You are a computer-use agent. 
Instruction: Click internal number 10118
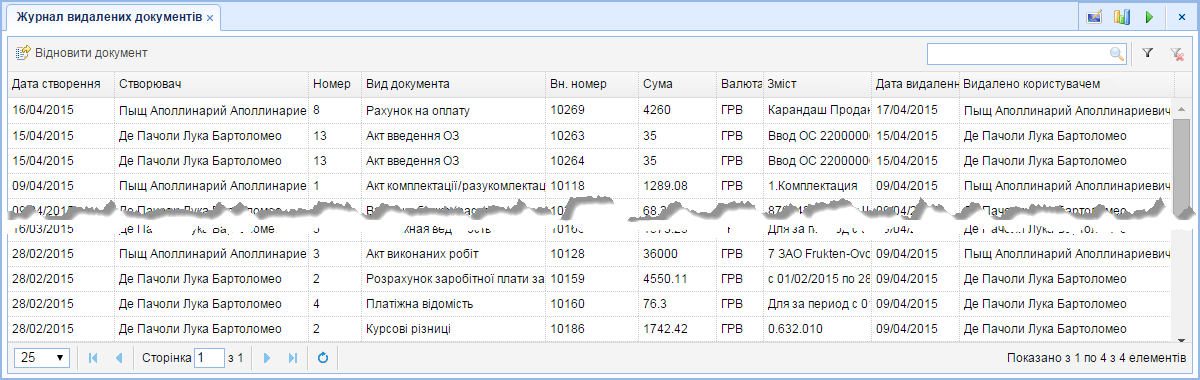click(x=567, y=185)
